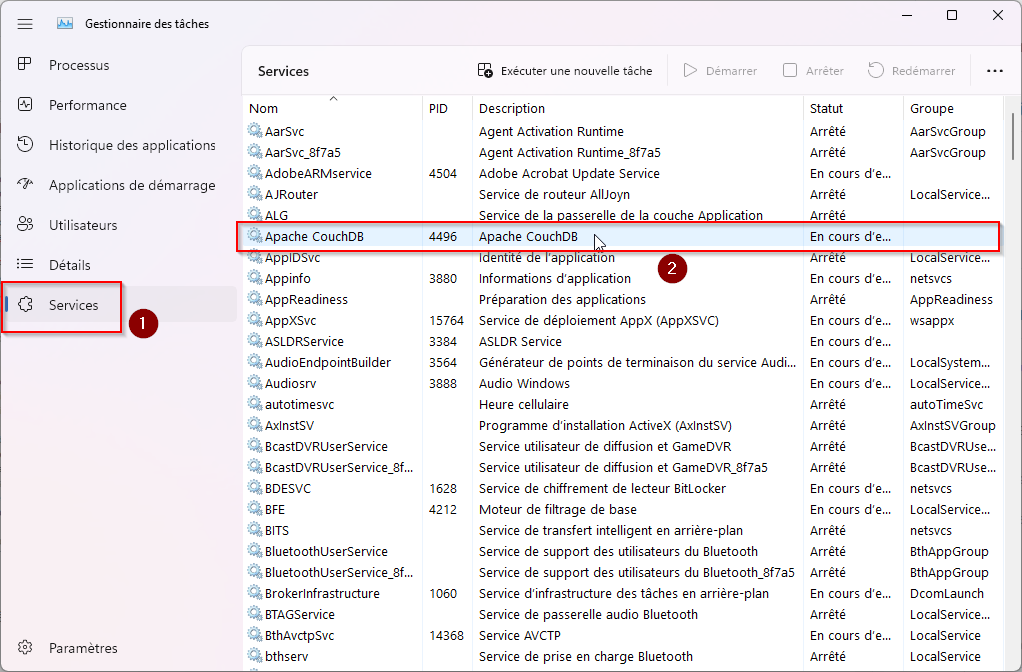This screenshot has width=1022, height=672.
Task: Click the Démarrer button label
Action: (x=731, y=70)
